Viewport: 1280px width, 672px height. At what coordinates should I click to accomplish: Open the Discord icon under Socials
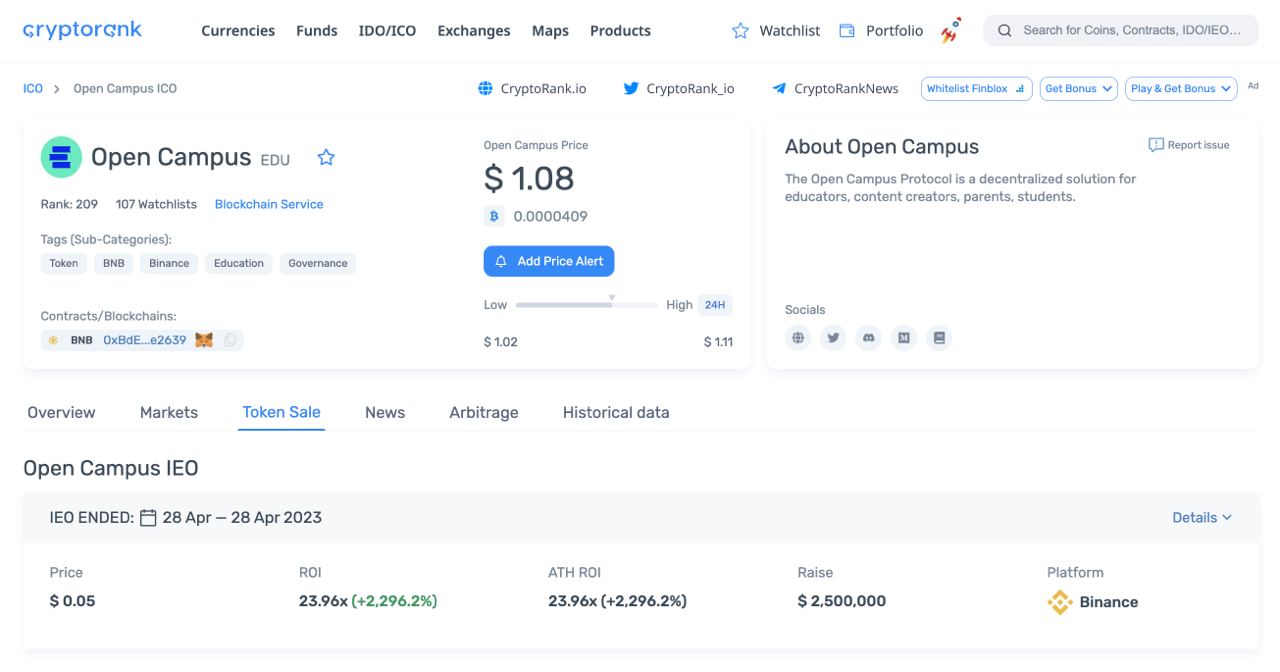[869, 338]
